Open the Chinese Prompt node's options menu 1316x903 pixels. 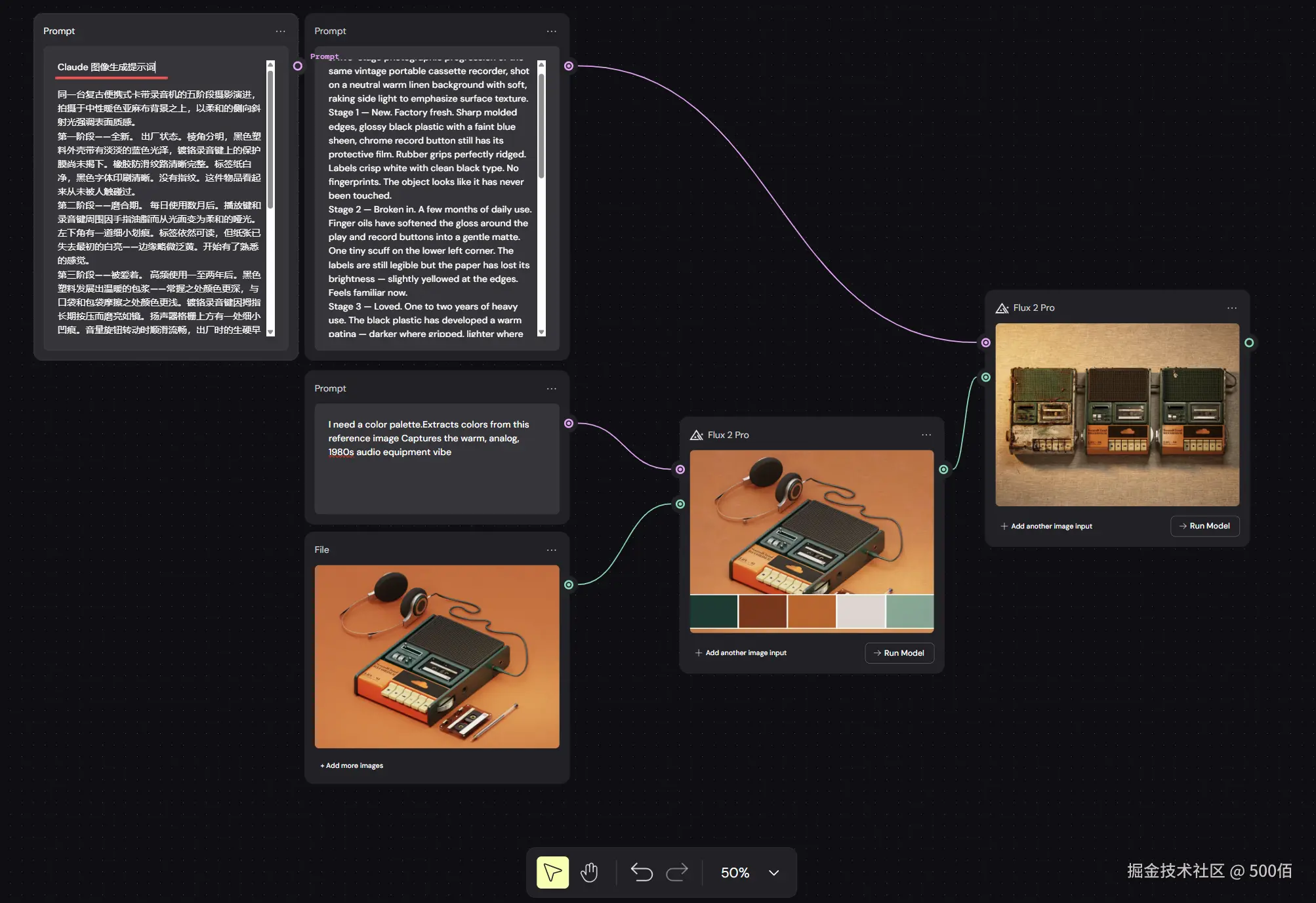pos(280,31)
